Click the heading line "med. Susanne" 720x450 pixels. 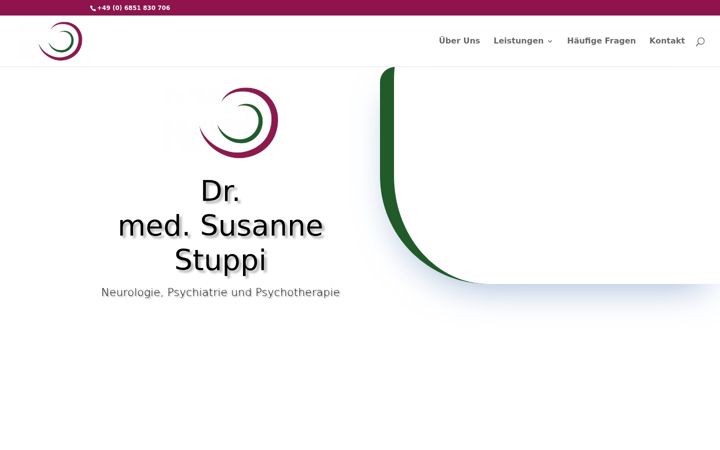click(x=221, y=225)
